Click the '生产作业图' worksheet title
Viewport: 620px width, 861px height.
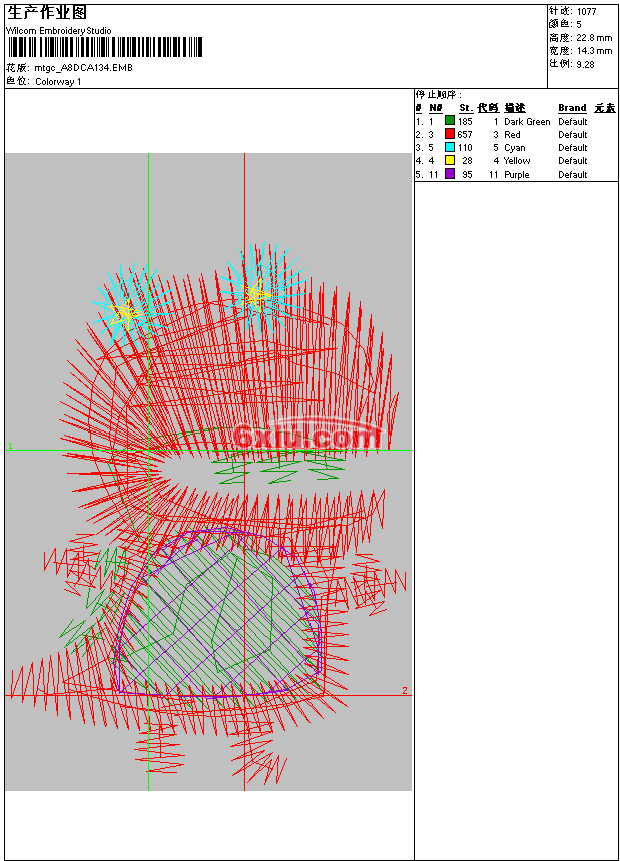tap(47, 13)
